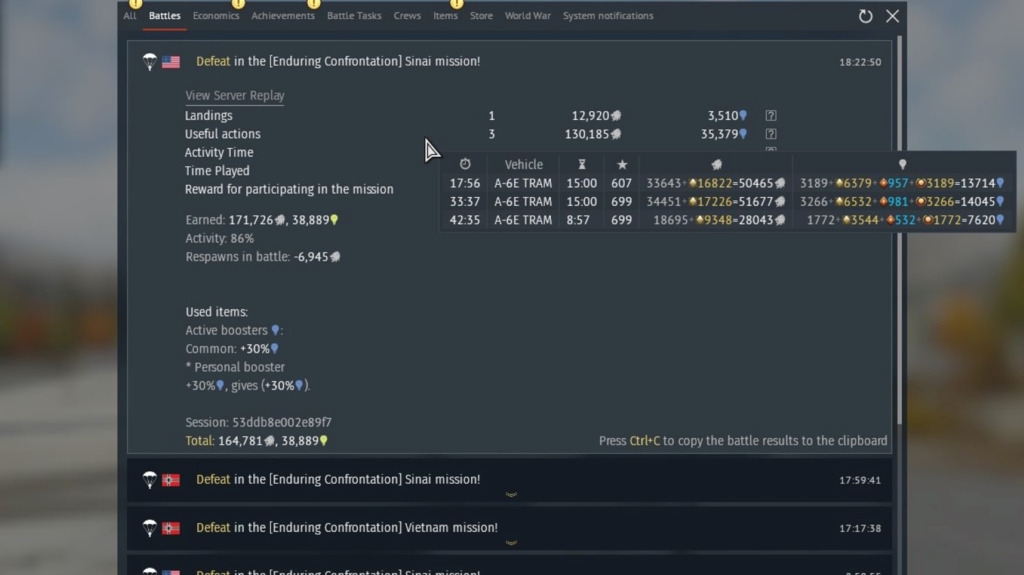Image resolution: width=1024 pixels, height=575 pixels.
Task: Click the flag icon on the Vietnam mission entry
Action: (x=171, y=528)
